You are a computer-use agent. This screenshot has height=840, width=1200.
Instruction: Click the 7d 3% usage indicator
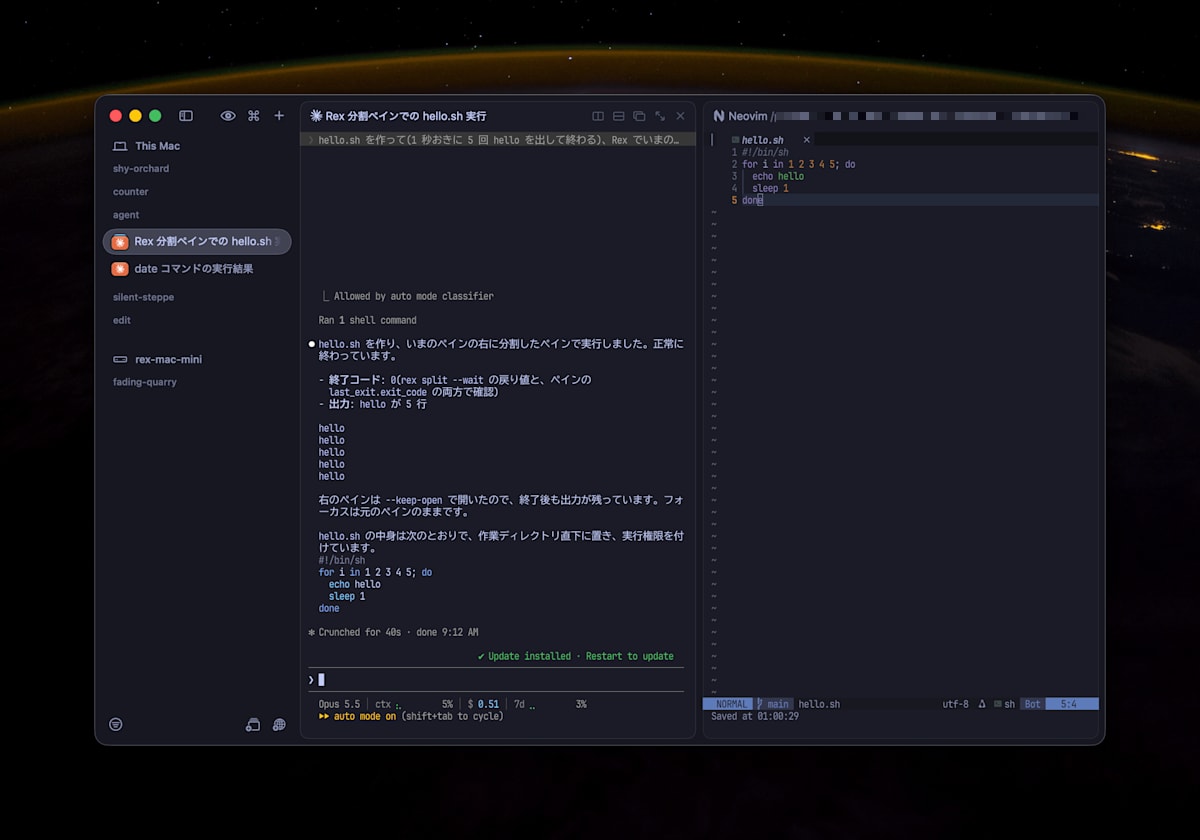click(x=550, y=704)
